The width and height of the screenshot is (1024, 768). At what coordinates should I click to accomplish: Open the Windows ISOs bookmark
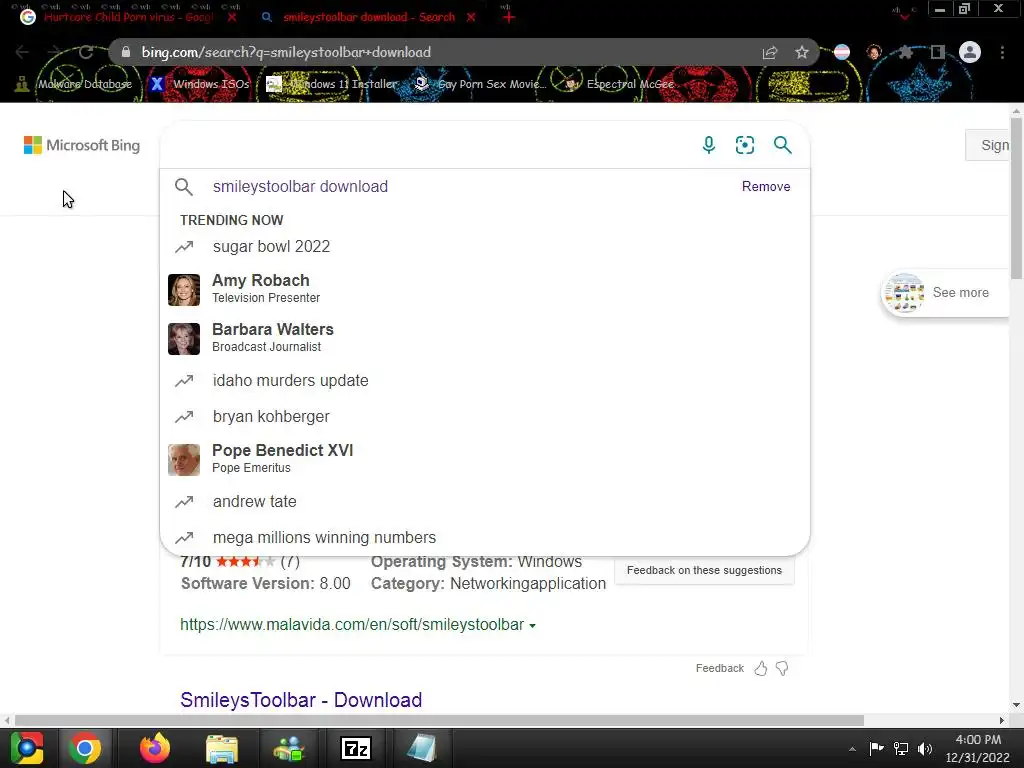point(200,84)
